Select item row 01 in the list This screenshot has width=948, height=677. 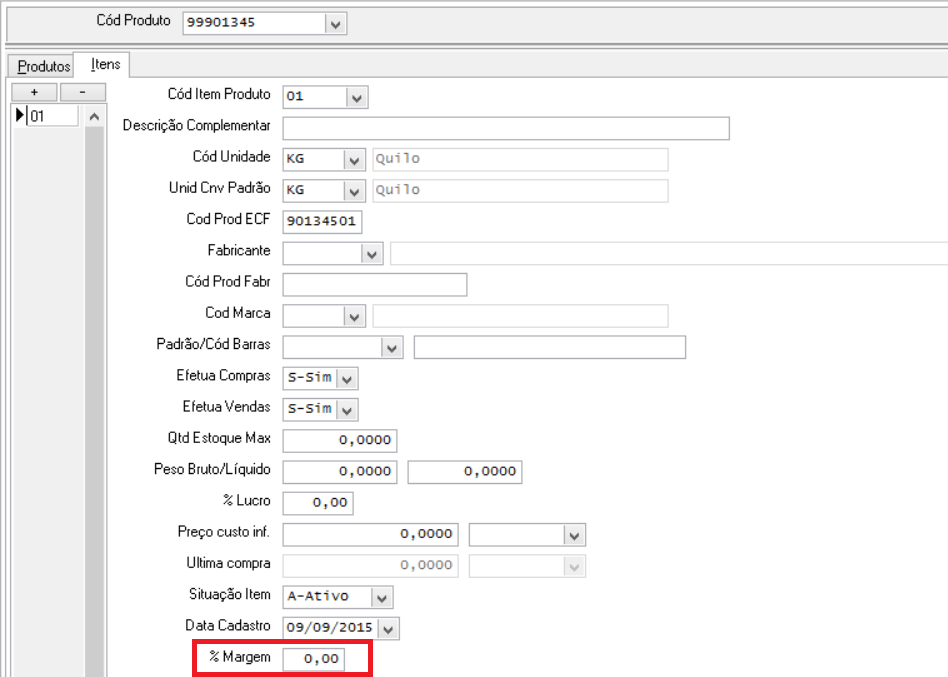(52, 116)
